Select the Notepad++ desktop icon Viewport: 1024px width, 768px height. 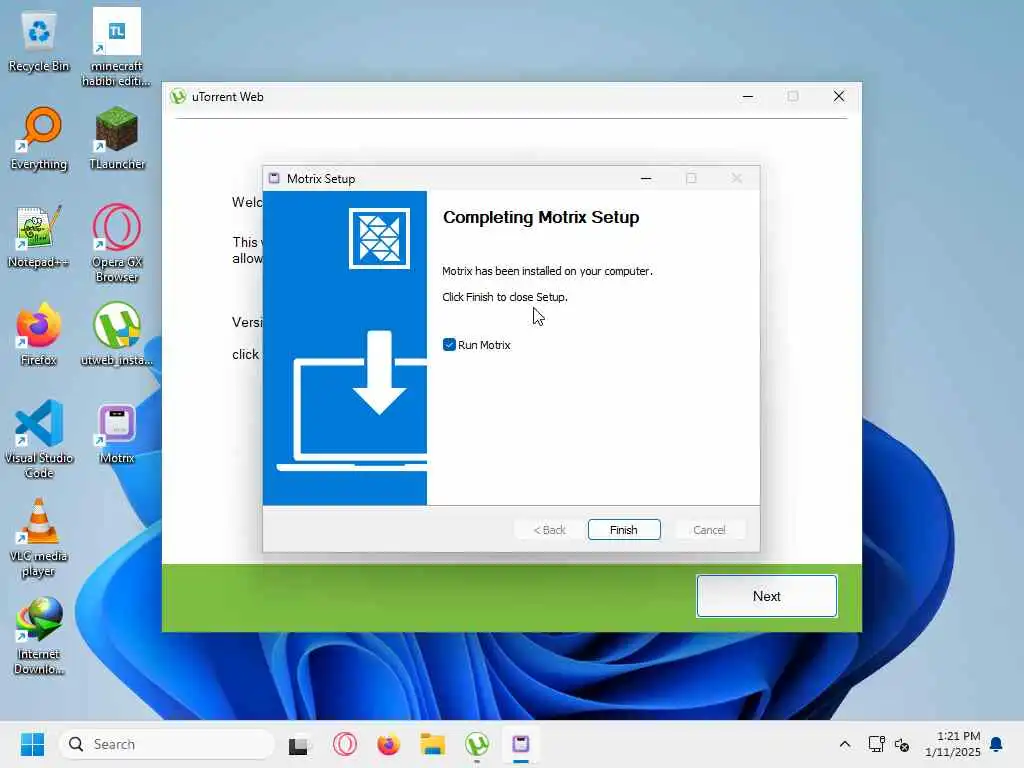39,236
